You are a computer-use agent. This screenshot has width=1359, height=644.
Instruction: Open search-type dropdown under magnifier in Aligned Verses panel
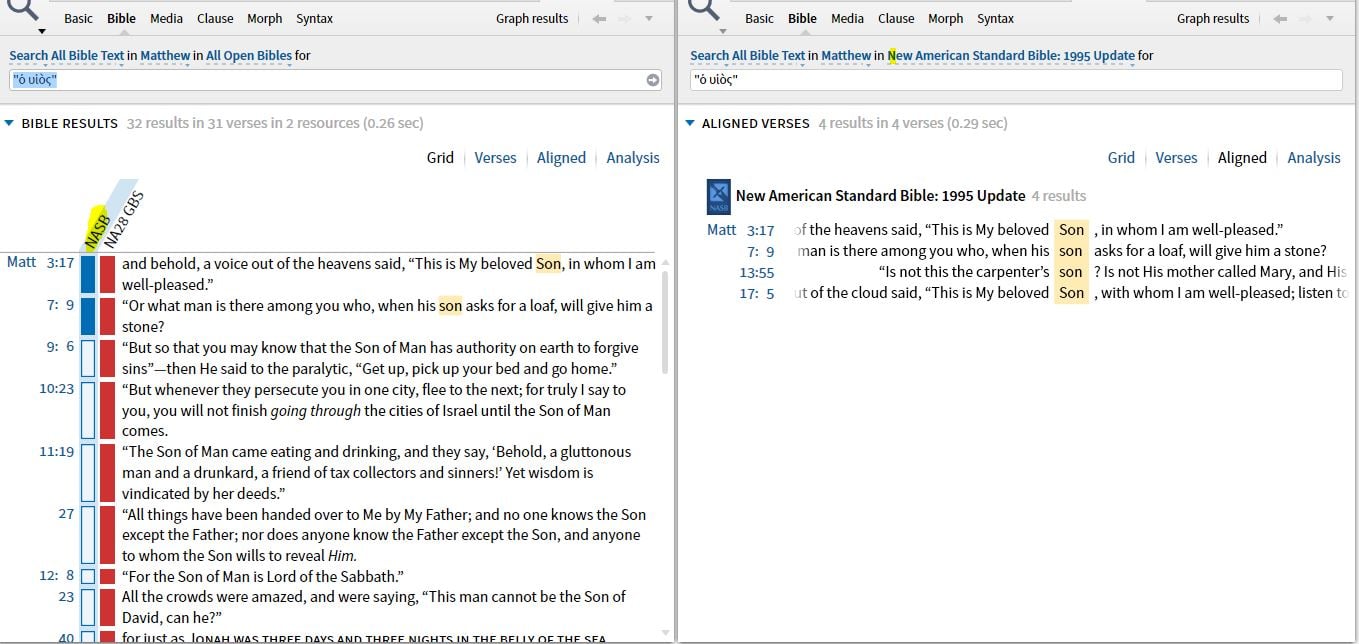[721, 31]
